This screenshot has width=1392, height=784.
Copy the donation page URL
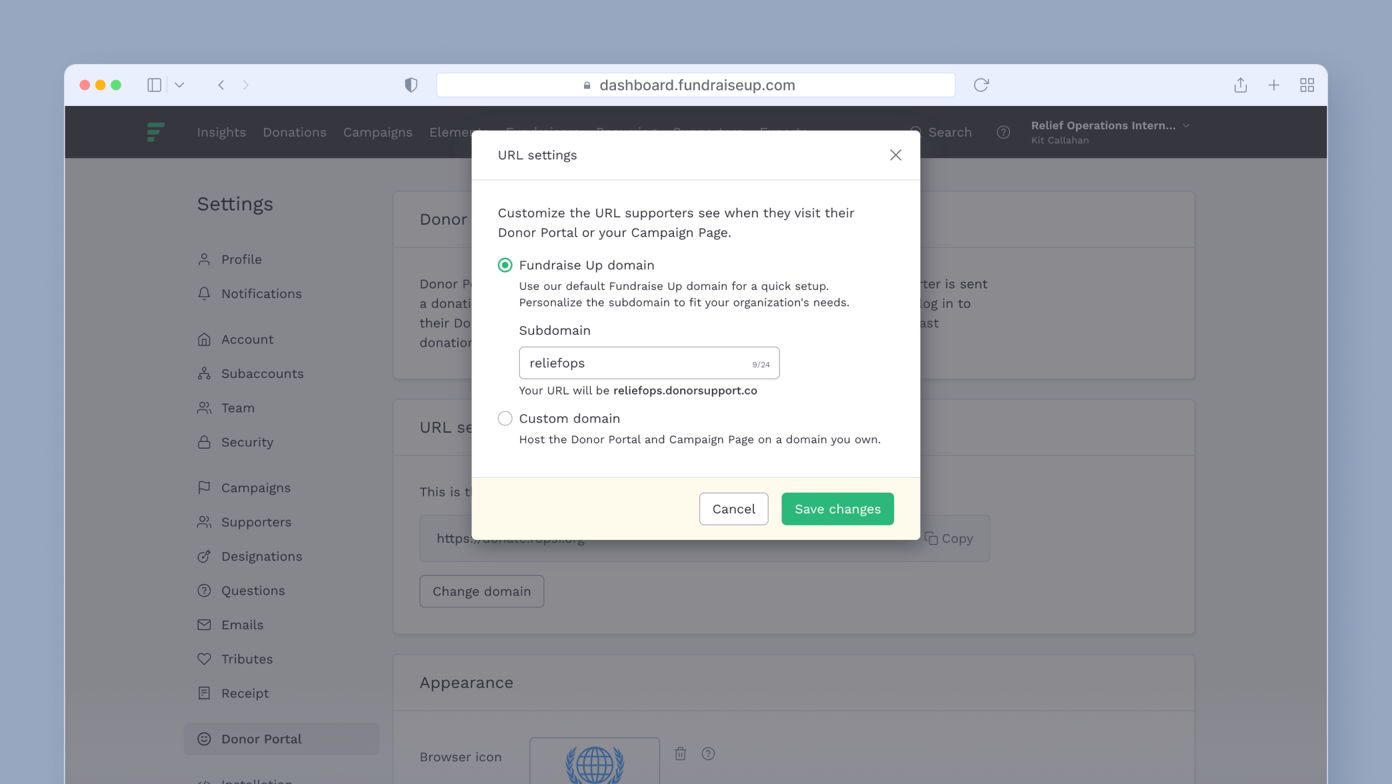click(x=948, y=538)
